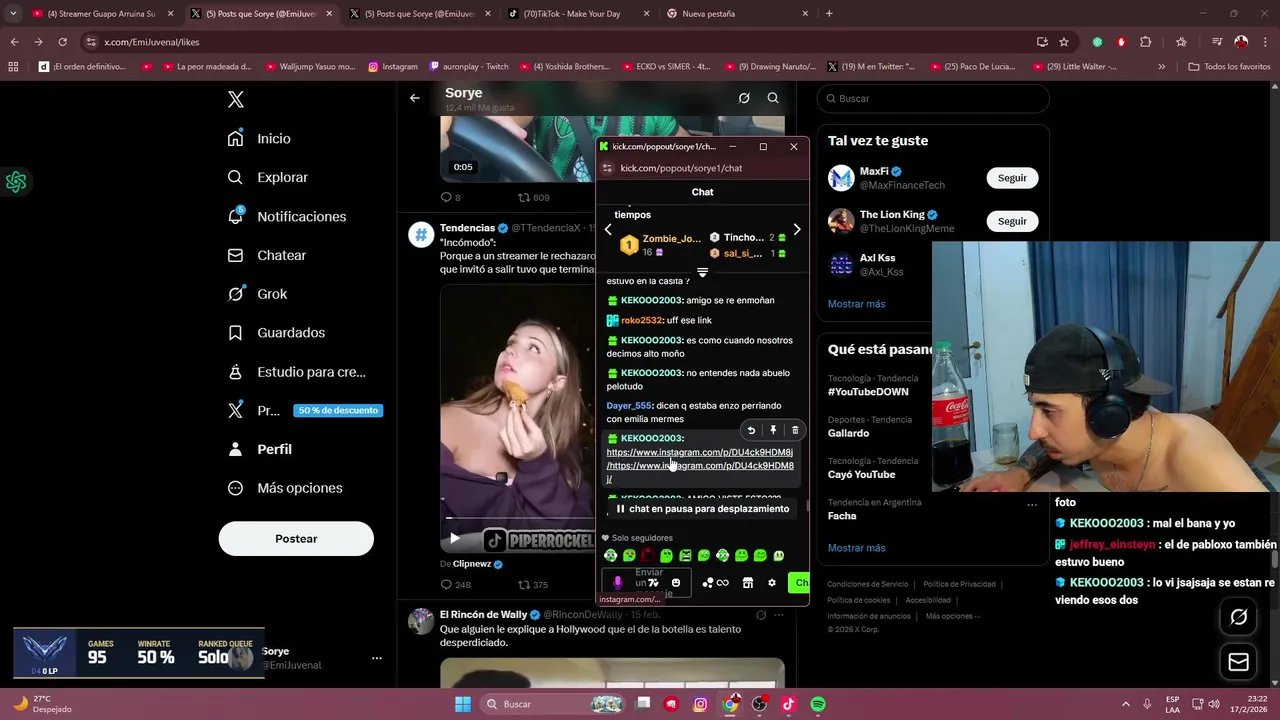
Task: Open Windows Start menu
Action: pos(462,704)
